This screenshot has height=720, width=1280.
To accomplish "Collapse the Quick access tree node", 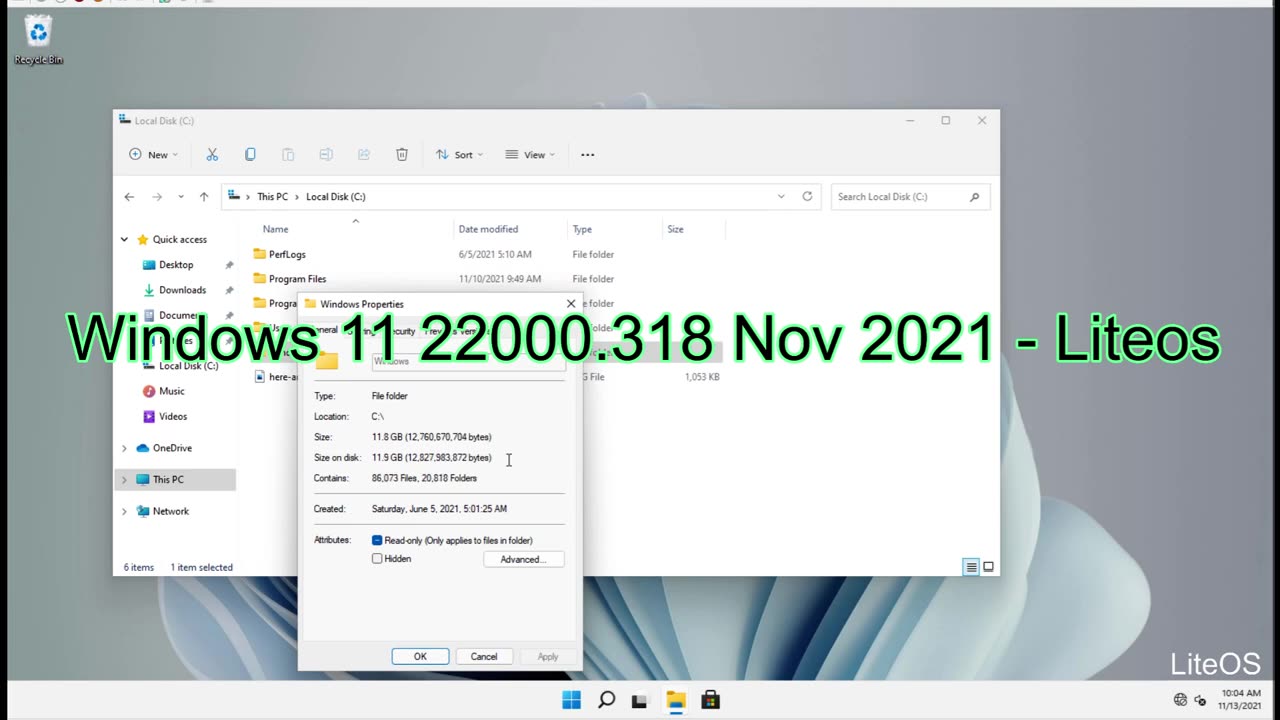I will (x=124, y=240).
